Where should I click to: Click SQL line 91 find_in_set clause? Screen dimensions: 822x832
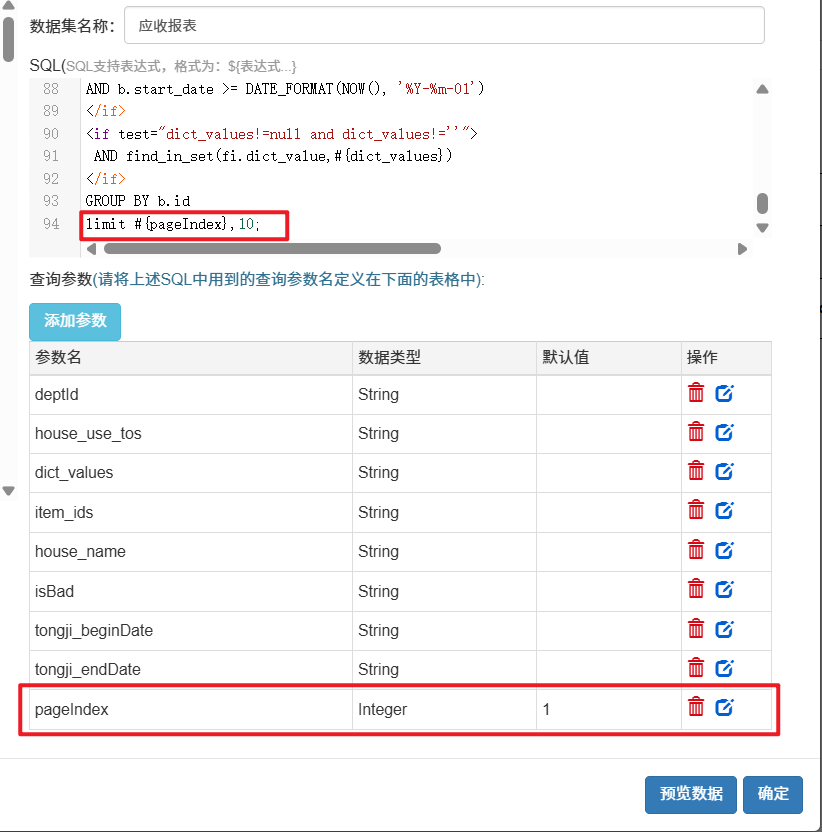point(273,156)
